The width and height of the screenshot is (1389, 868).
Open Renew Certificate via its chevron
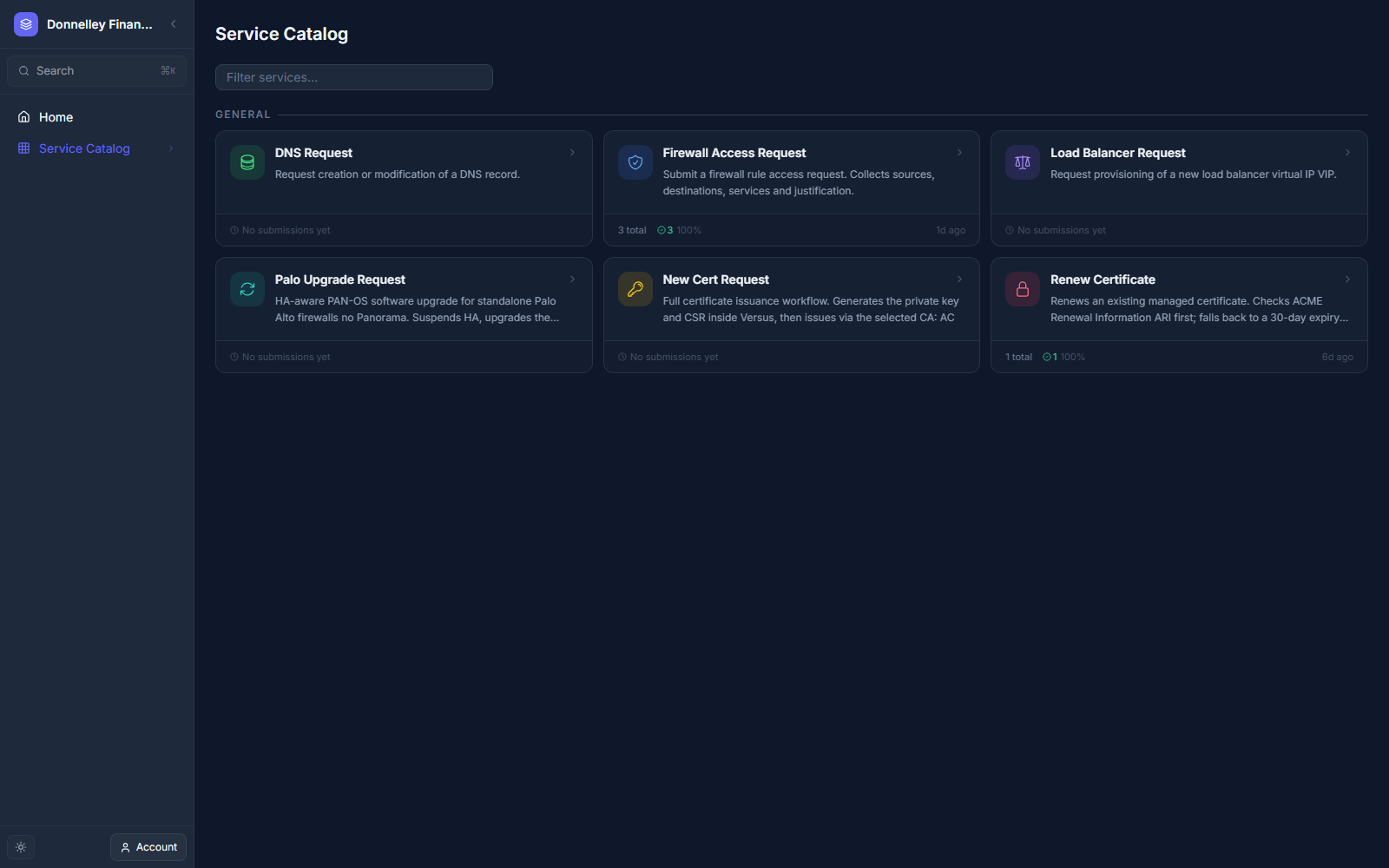point(1347,279)
